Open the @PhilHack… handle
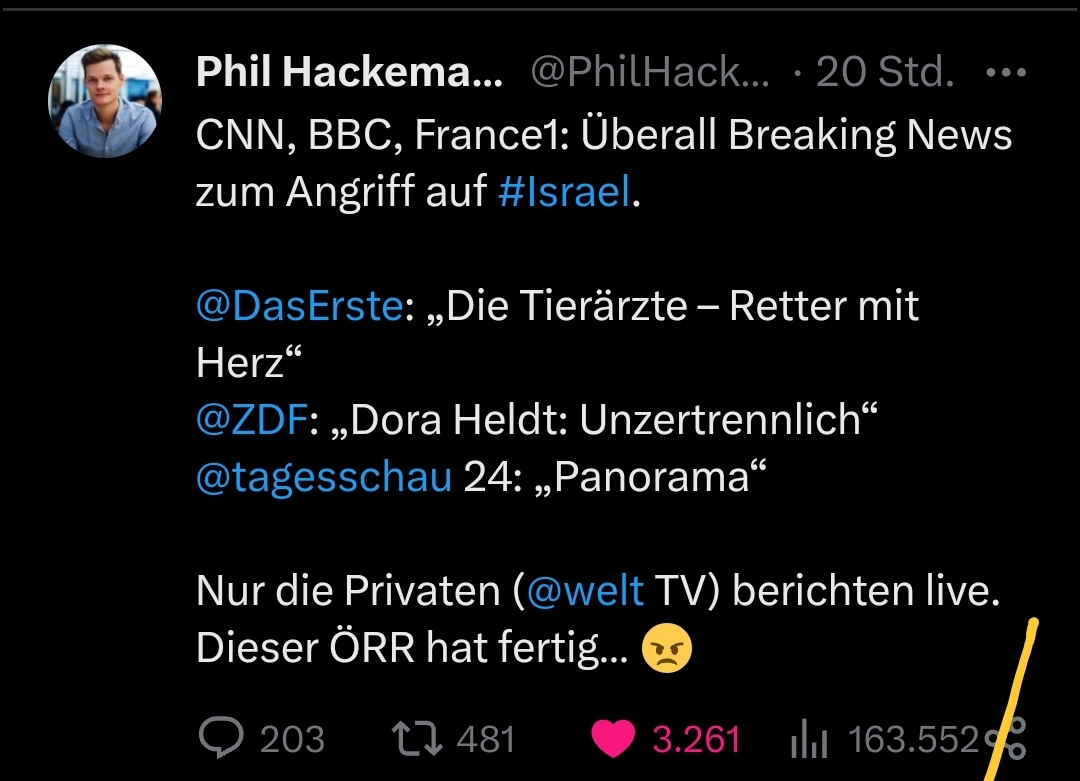This screenshot has width=1080, height=781. click(651, 72)
